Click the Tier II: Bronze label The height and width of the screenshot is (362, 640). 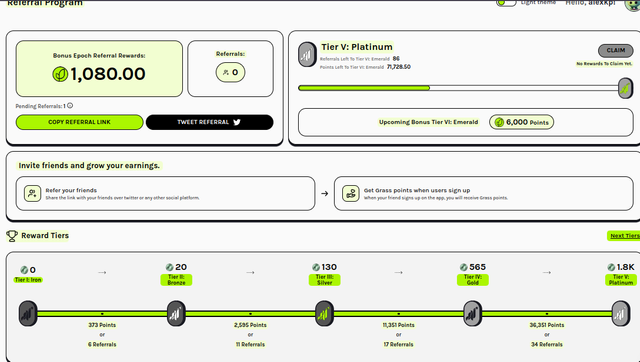(x=176, y=280)
